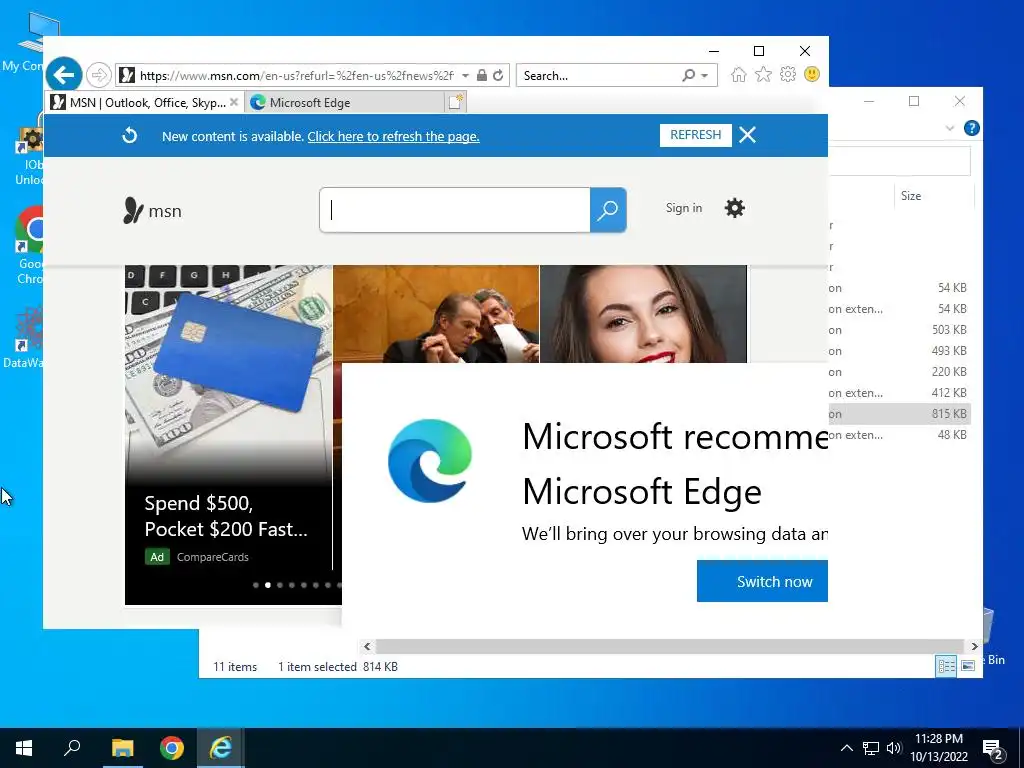Click the Switch now button

coord(762,581)
